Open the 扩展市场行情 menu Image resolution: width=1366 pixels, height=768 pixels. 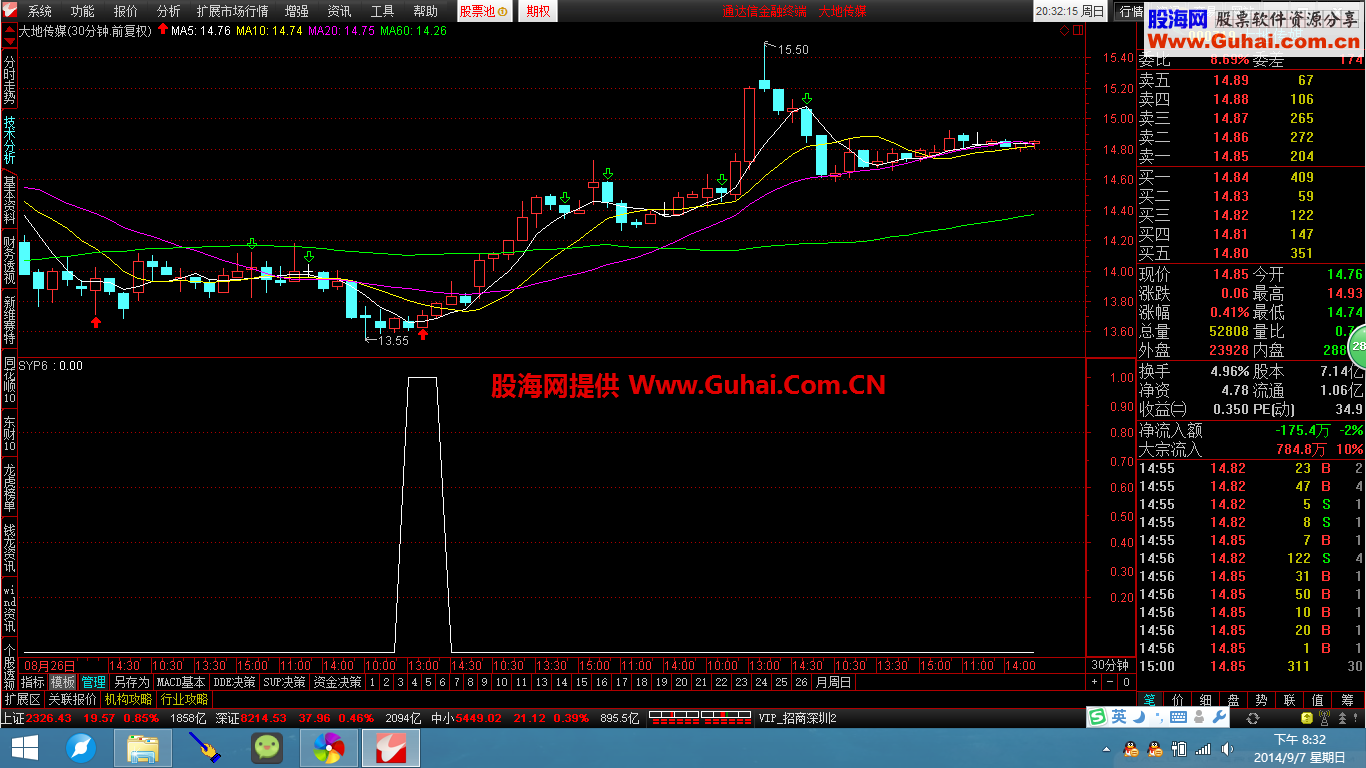point(232,12)
